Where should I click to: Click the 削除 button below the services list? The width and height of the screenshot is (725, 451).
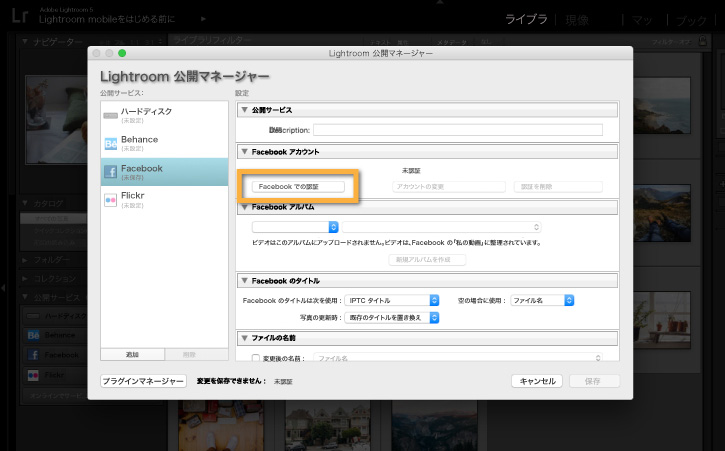click(197, 354)
